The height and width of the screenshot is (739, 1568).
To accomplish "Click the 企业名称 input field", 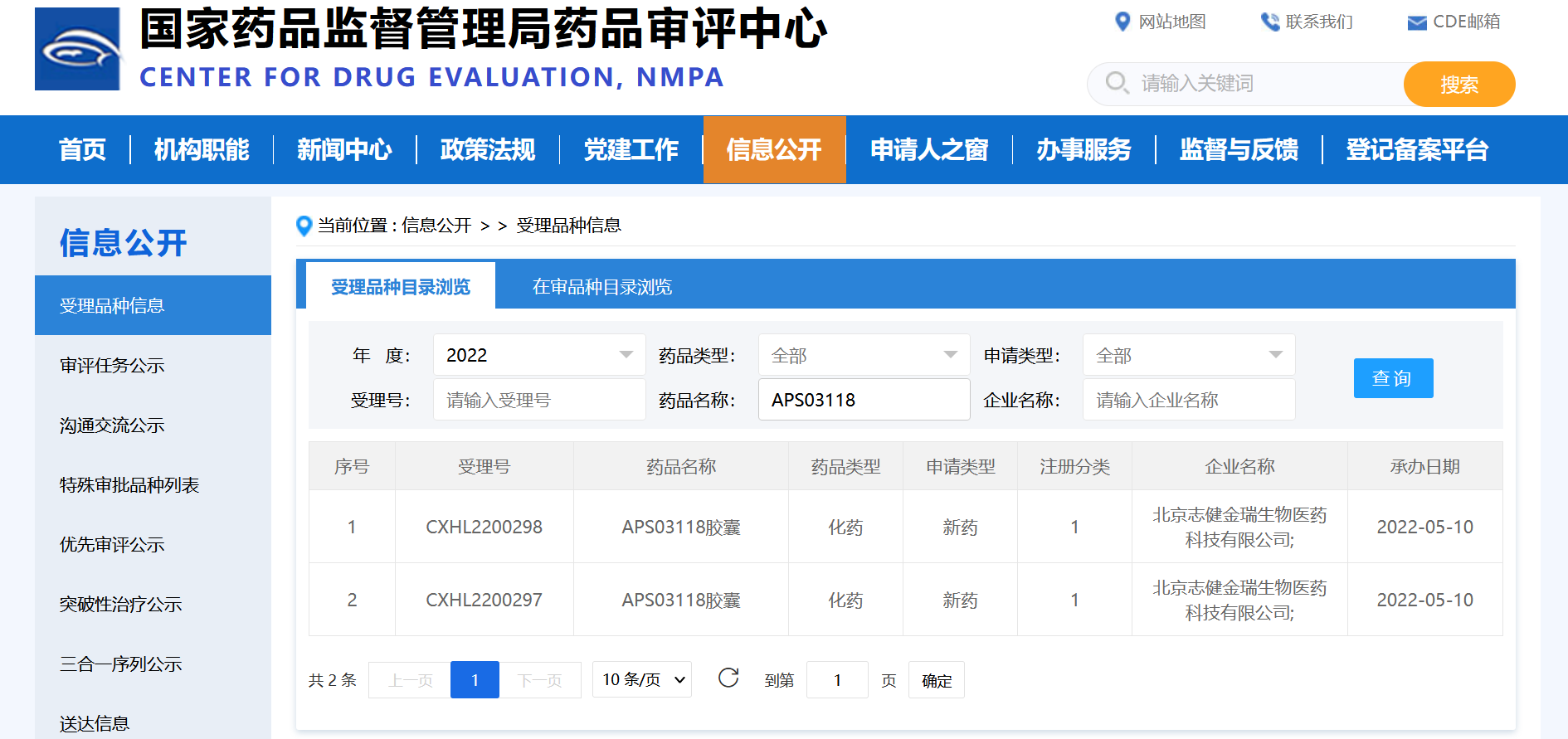I will coord(1189,400).
